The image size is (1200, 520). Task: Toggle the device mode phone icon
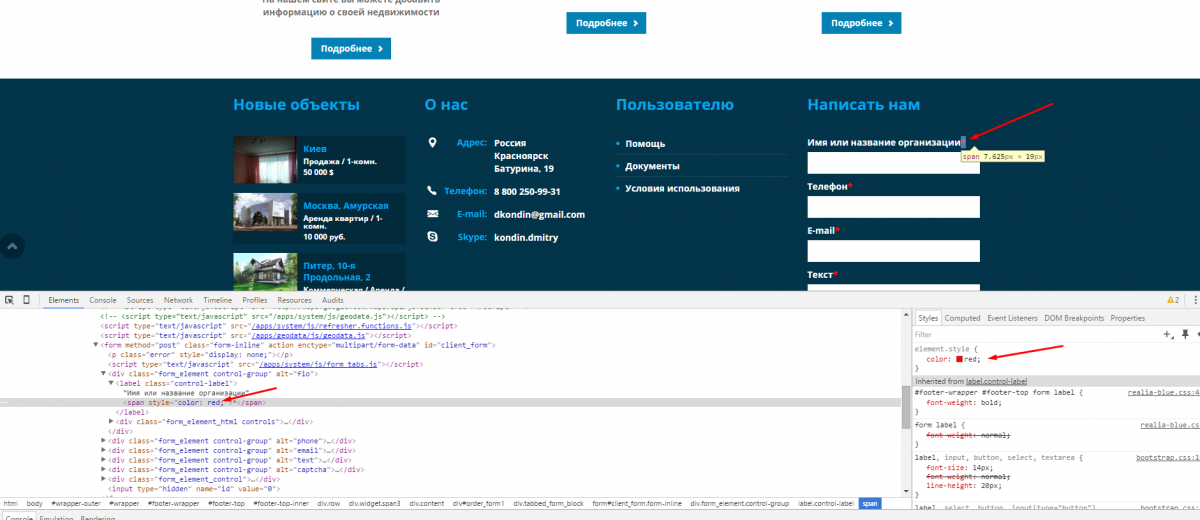click(26, 300)
